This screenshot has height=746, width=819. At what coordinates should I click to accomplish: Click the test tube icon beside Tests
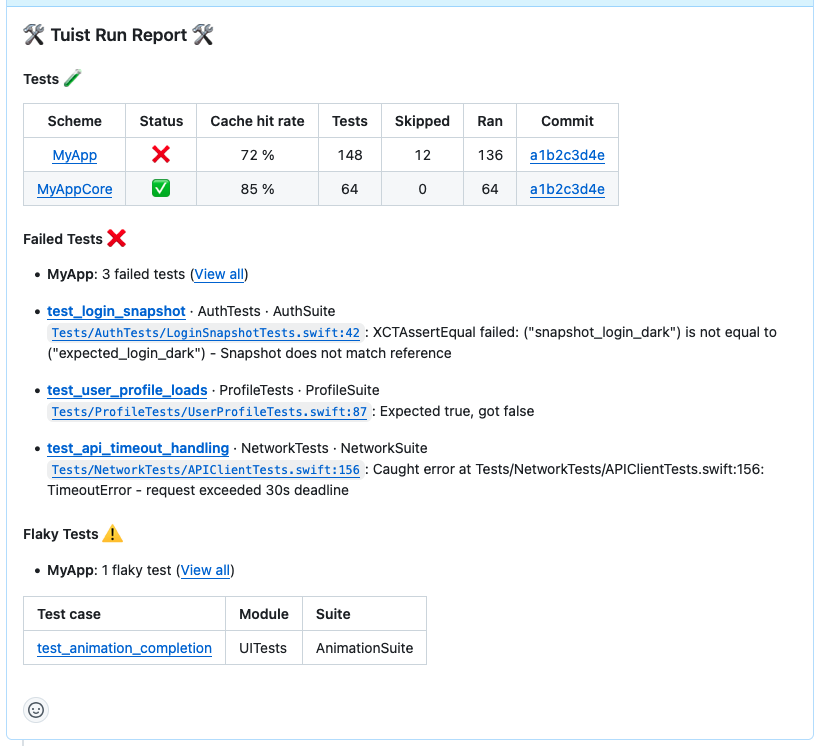click(72, 79)
